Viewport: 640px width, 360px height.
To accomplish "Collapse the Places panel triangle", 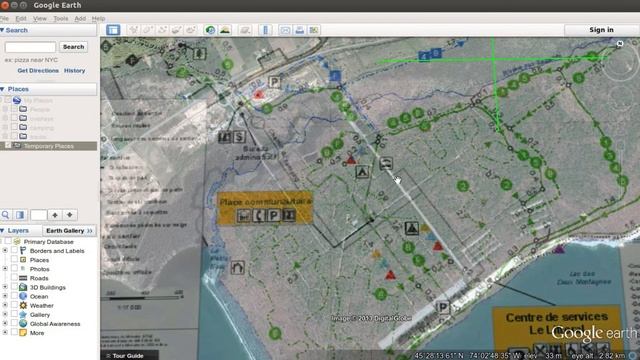I will click(x=2, y=89).
